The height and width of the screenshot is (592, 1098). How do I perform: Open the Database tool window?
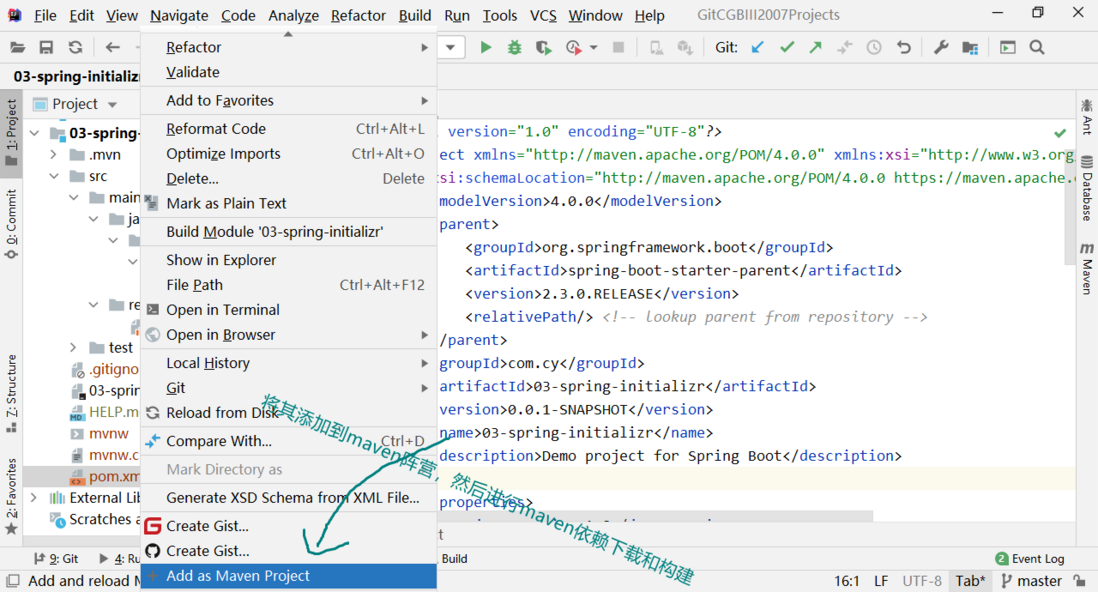[1087, 188]
